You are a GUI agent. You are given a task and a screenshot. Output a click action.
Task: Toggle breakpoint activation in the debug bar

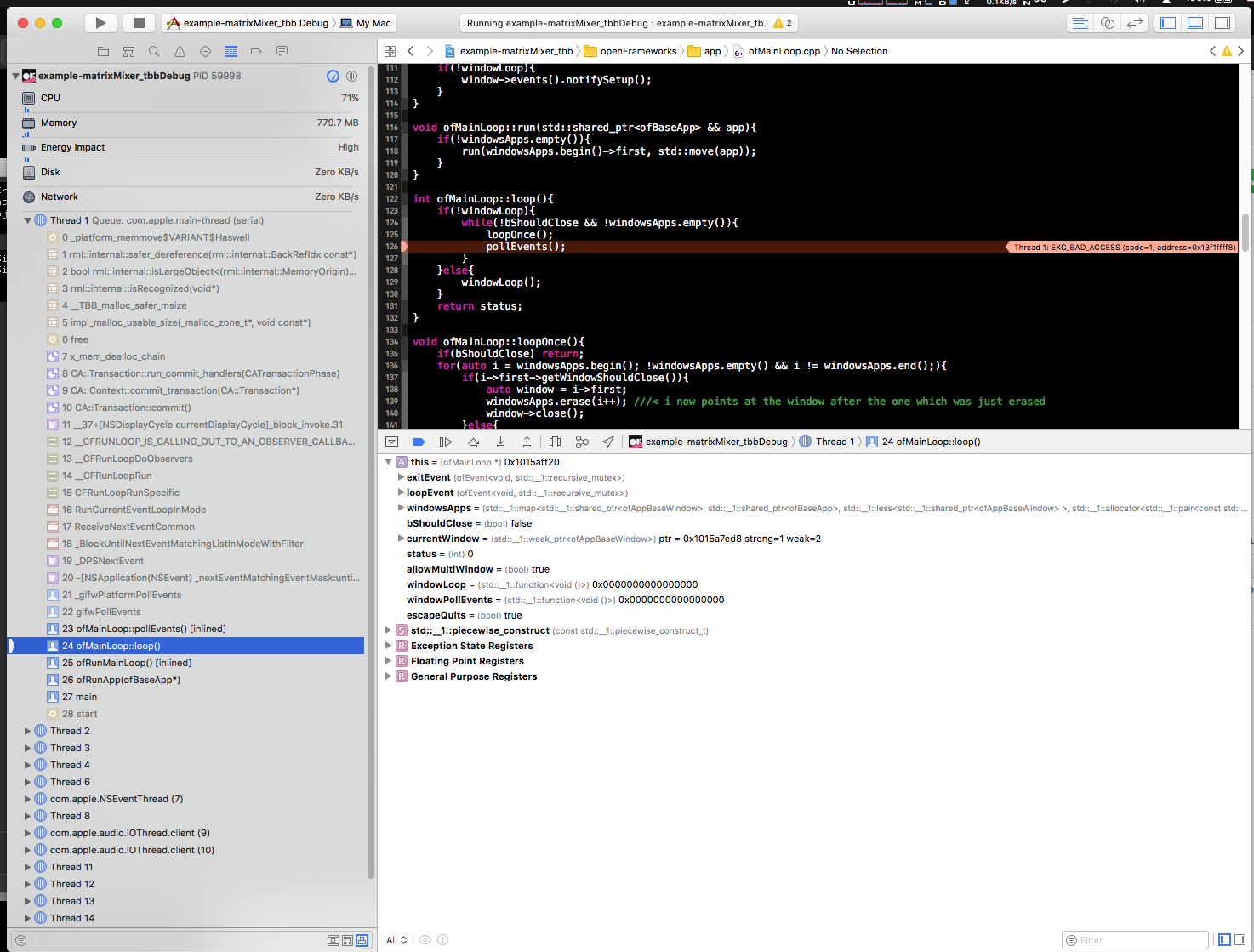tap(419, 442)
